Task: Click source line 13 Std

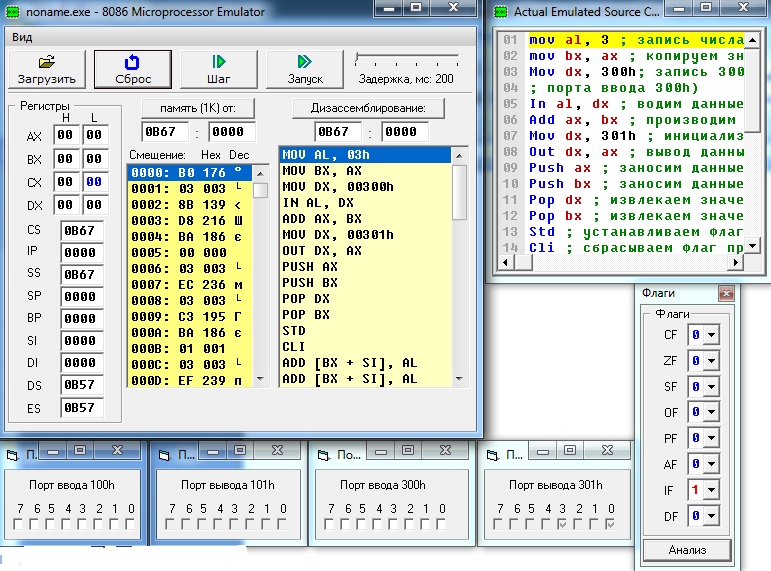Action: pyautogui.click(x=636, y=232)
